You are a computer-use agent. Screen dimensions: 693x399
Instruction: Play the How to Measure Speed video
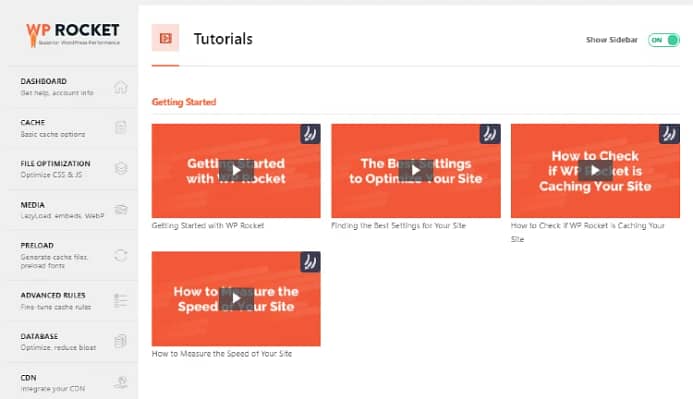pos(236,298)
